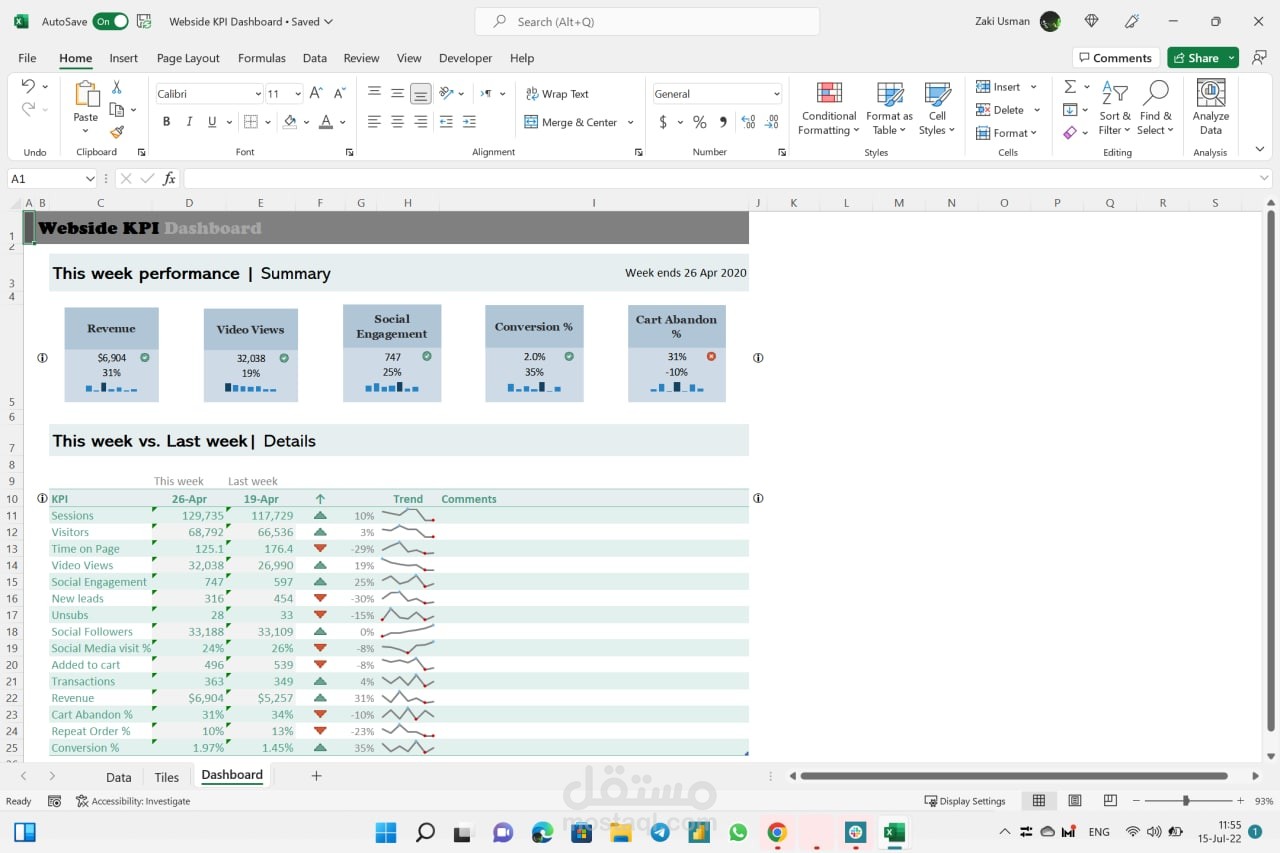Switch to the Tiles sheet tab
1280x853 pixels.
coord(167,777)
